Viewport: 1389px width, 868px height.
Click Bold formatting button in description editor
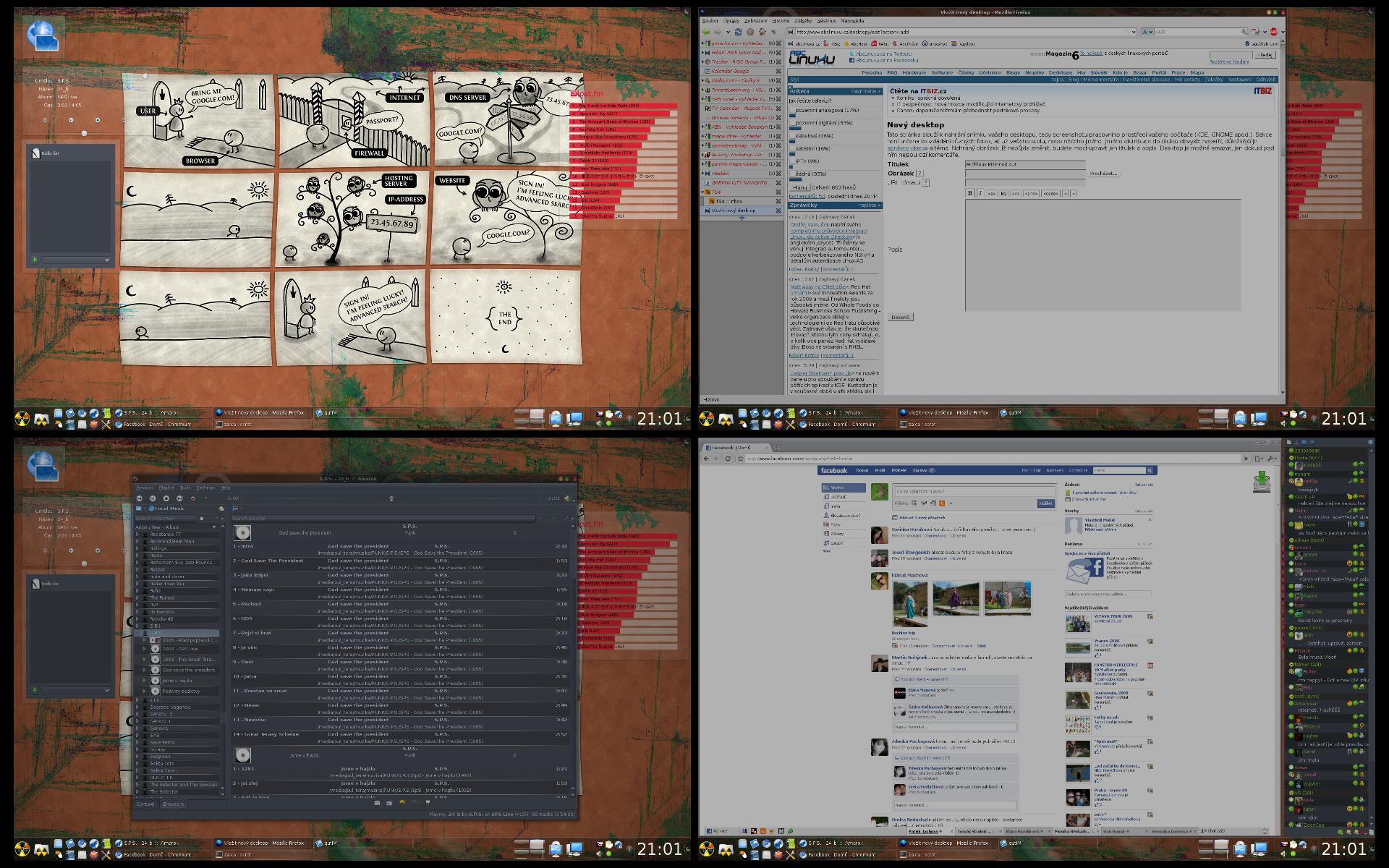tap(970, 193)
